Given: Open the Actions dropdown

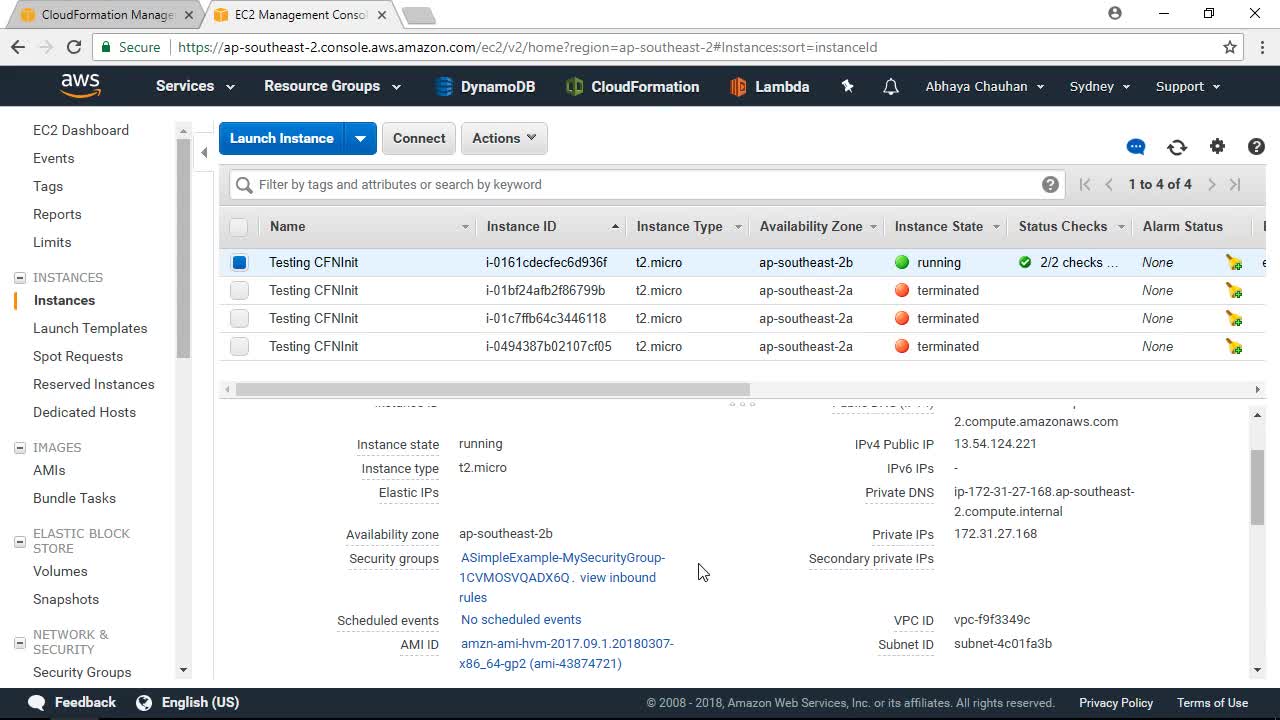Looking at the screenshot, I should [504, 138].
